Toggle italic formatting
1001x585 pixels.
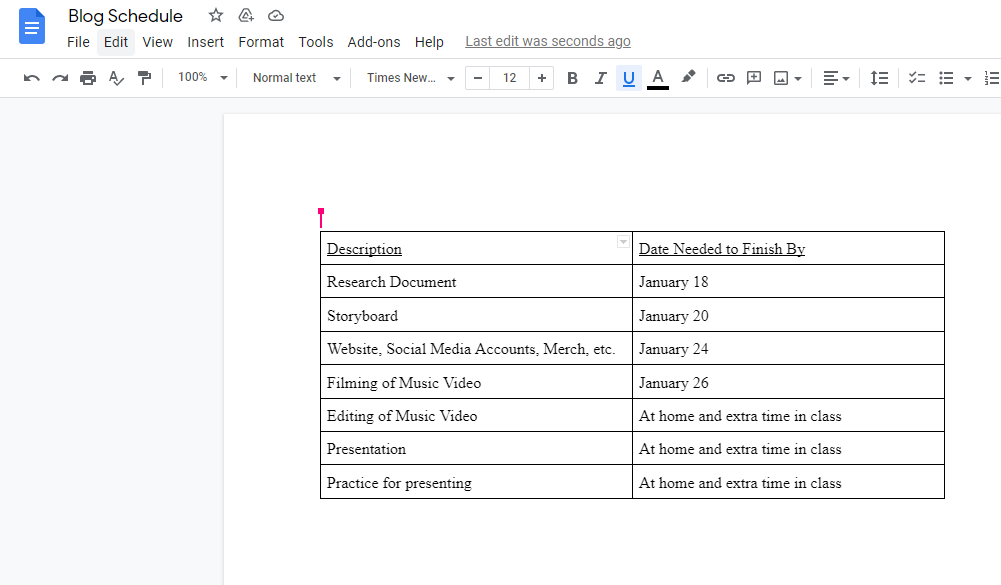click(x=600, y=78)
